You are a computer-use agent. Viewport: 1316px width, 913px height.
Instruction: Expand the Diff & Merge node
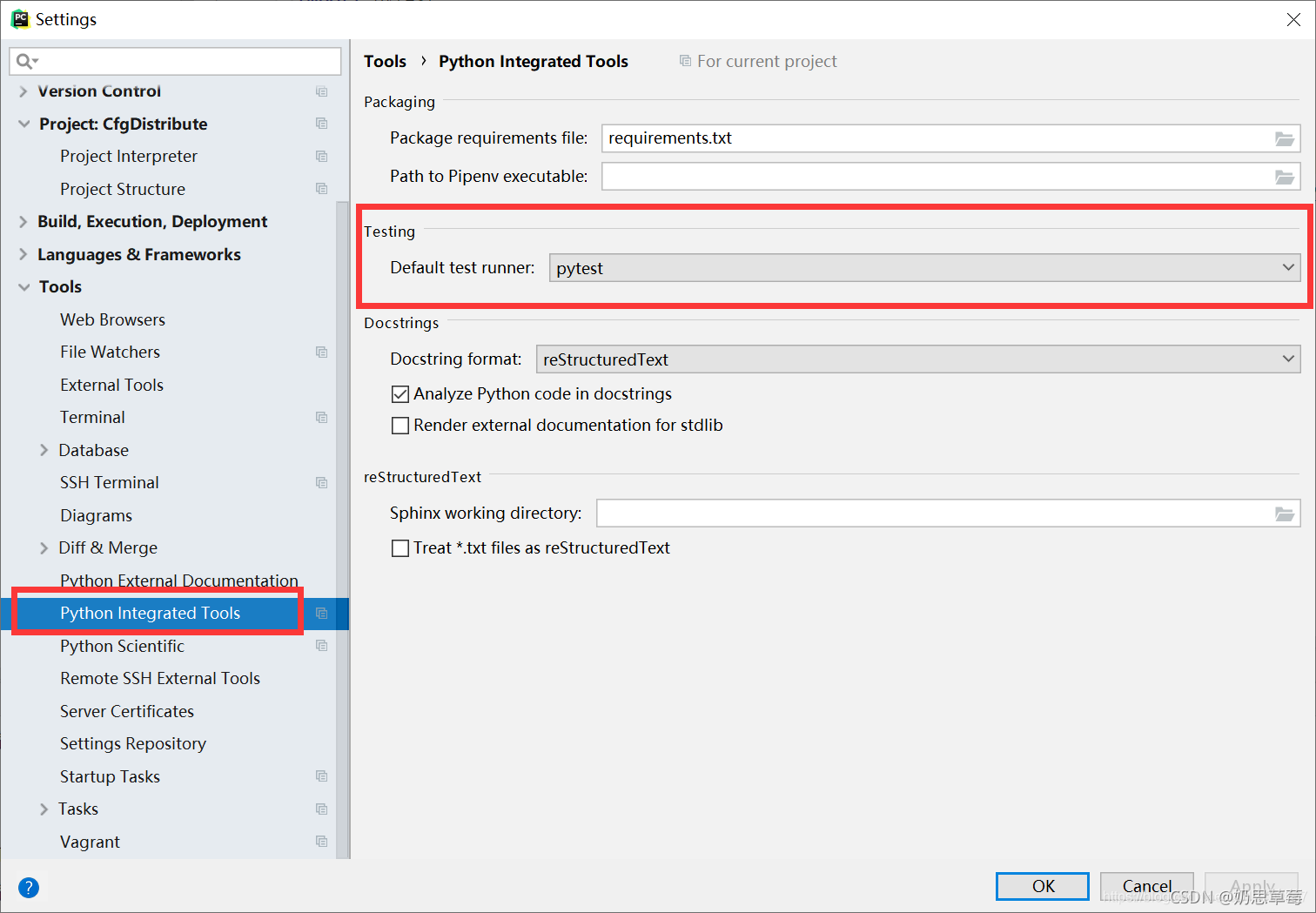point(44,548)
